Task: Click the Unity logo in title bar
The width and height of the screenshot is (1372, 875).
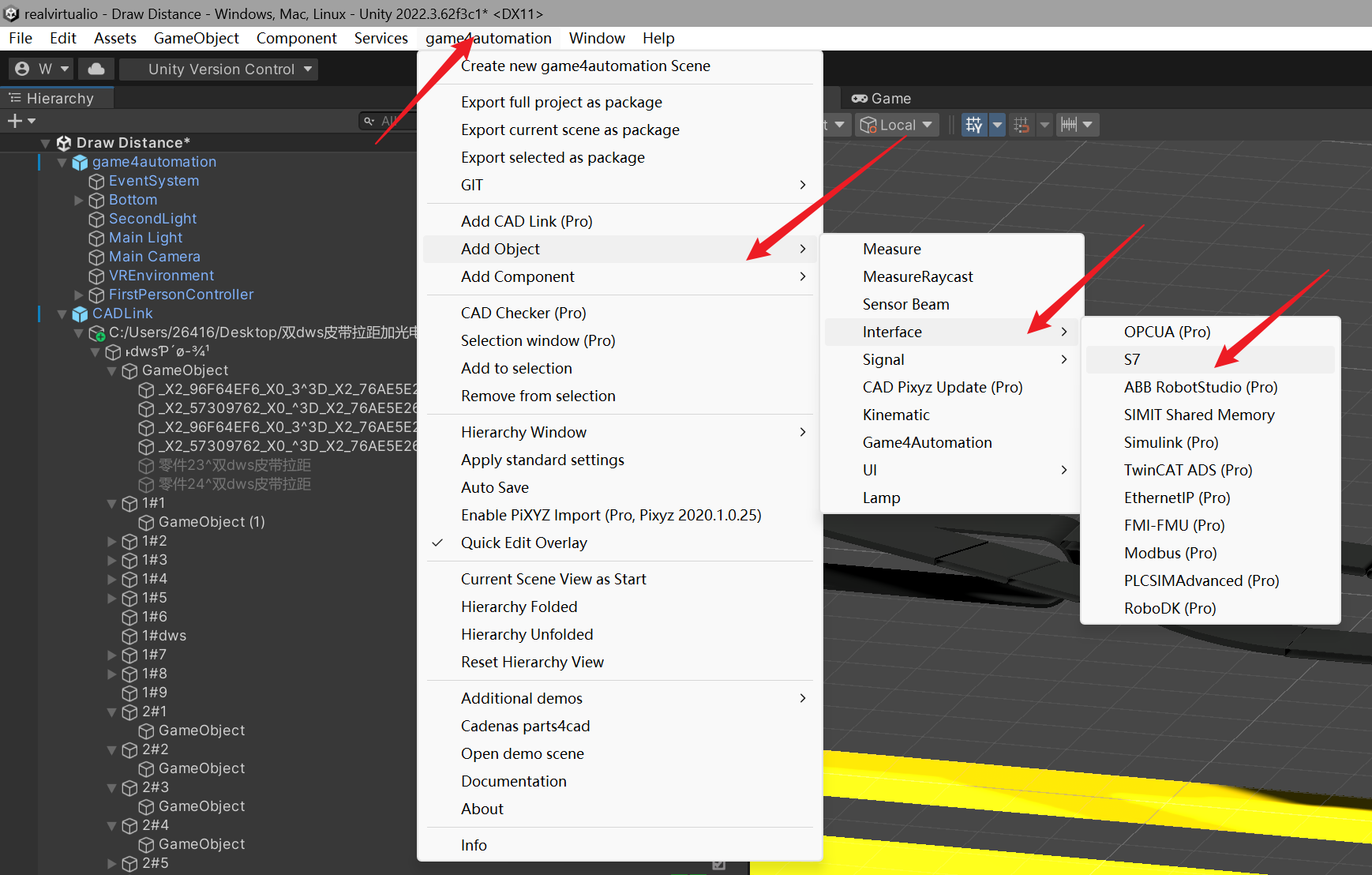Action: coord(11,13)
